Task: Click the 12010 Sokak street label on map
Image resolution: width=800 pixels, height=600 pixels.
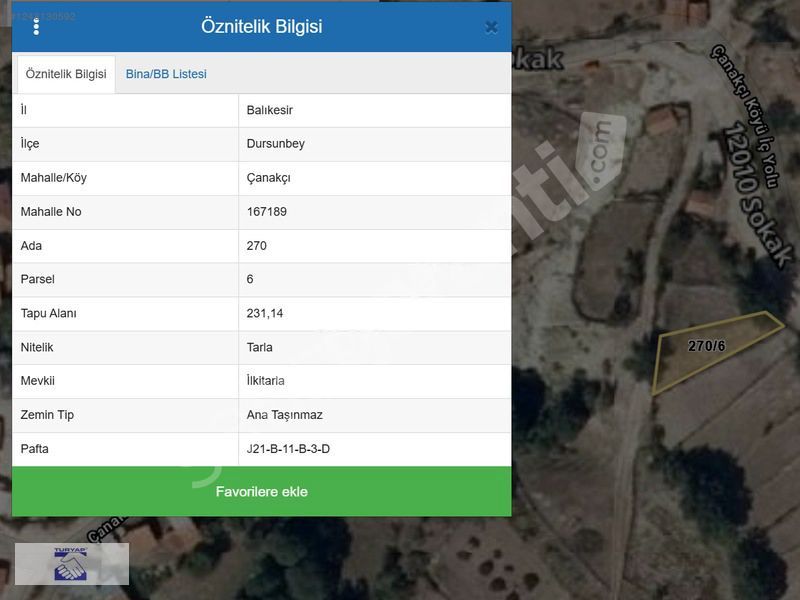Action: [x=755, y=195]
